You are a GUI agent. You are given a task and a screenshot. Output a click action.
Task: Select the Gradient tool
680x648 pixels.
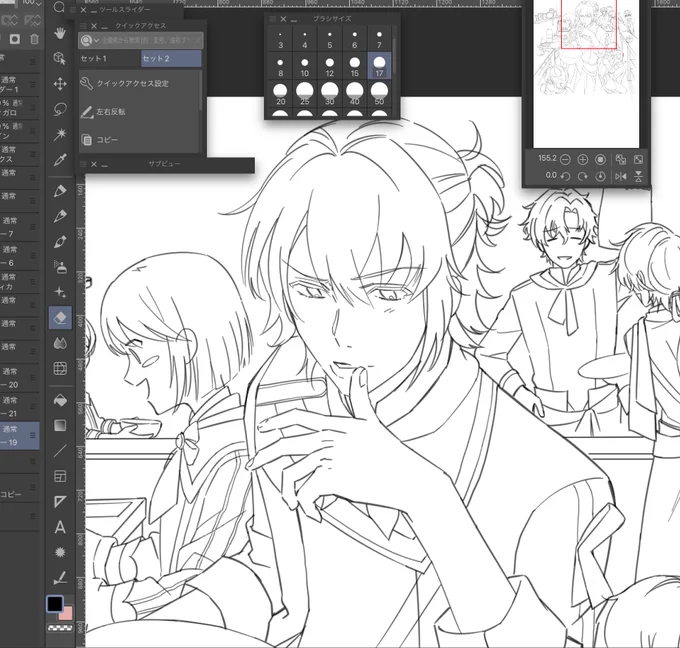coord(60,425)
